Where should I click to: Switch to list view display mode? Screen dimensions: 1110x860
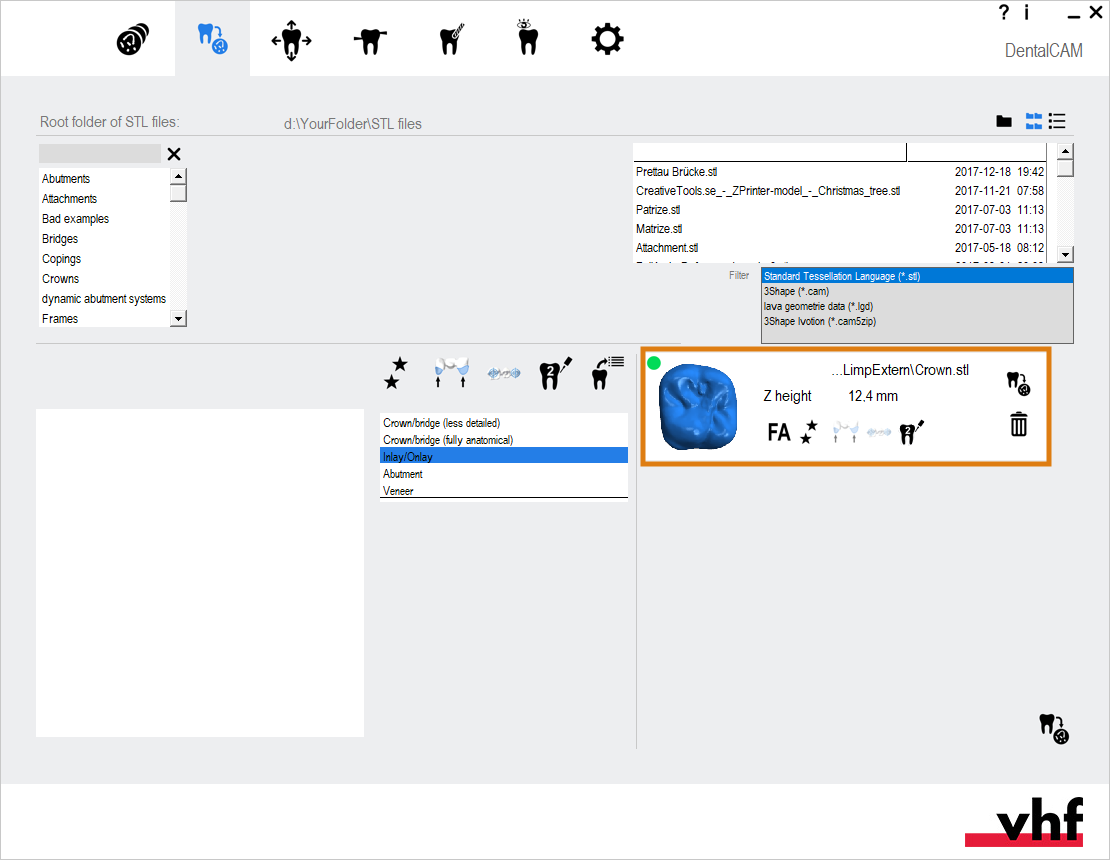(1057, 122)
